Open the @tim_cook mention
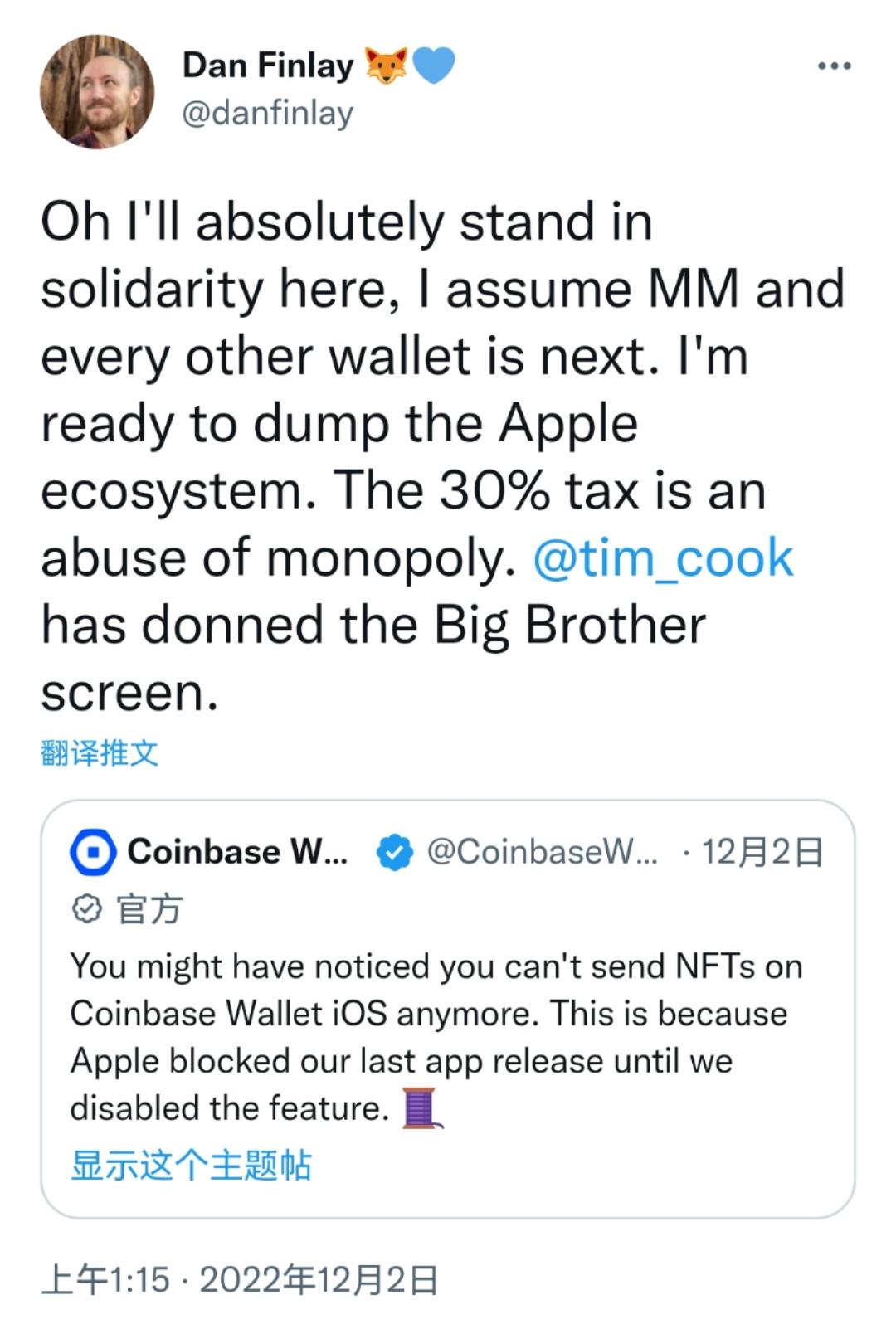This screenshot has width=896, height=1329. [662, 557]
